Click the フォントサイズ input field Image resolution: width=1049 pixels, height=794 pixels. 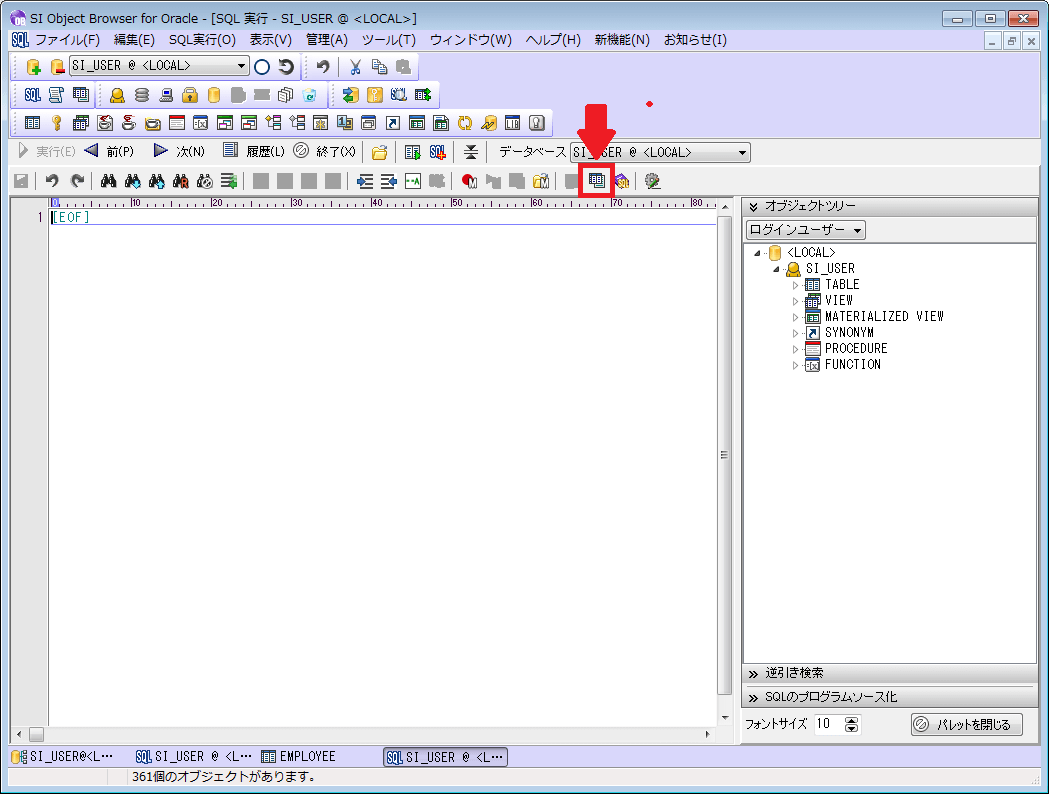coord(828,724)
